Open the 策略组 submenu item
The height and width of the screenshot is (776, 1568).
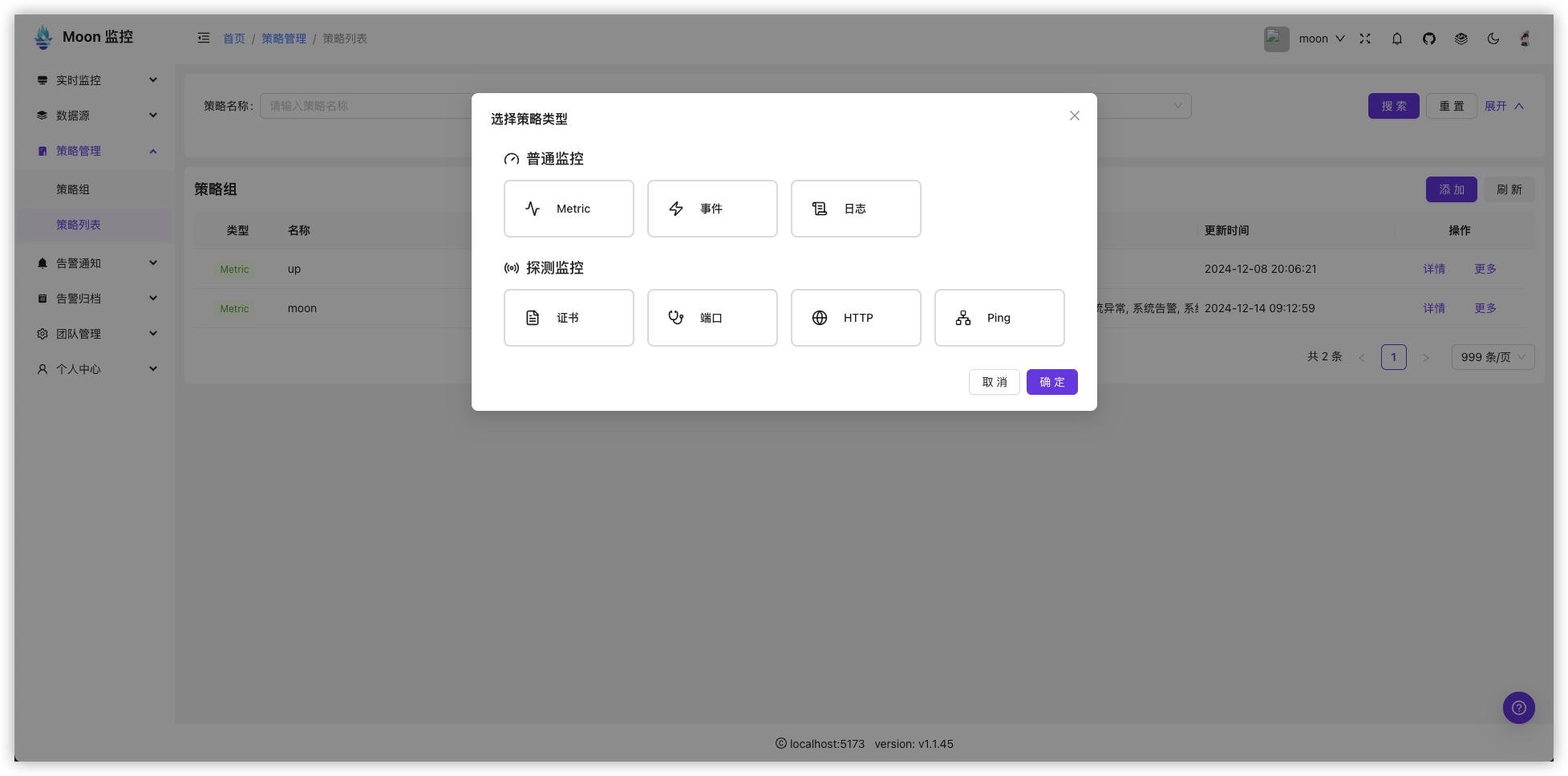(96, 189)
